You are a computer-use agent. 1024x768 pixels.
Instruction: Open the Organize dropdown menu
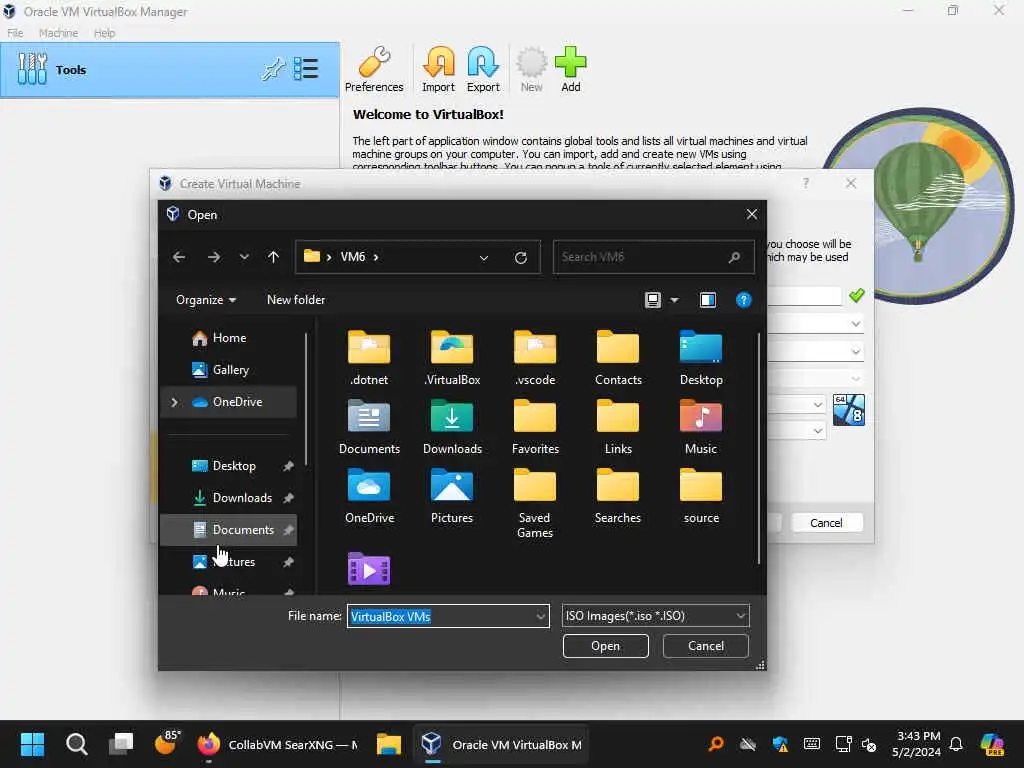tap(206, 300)
